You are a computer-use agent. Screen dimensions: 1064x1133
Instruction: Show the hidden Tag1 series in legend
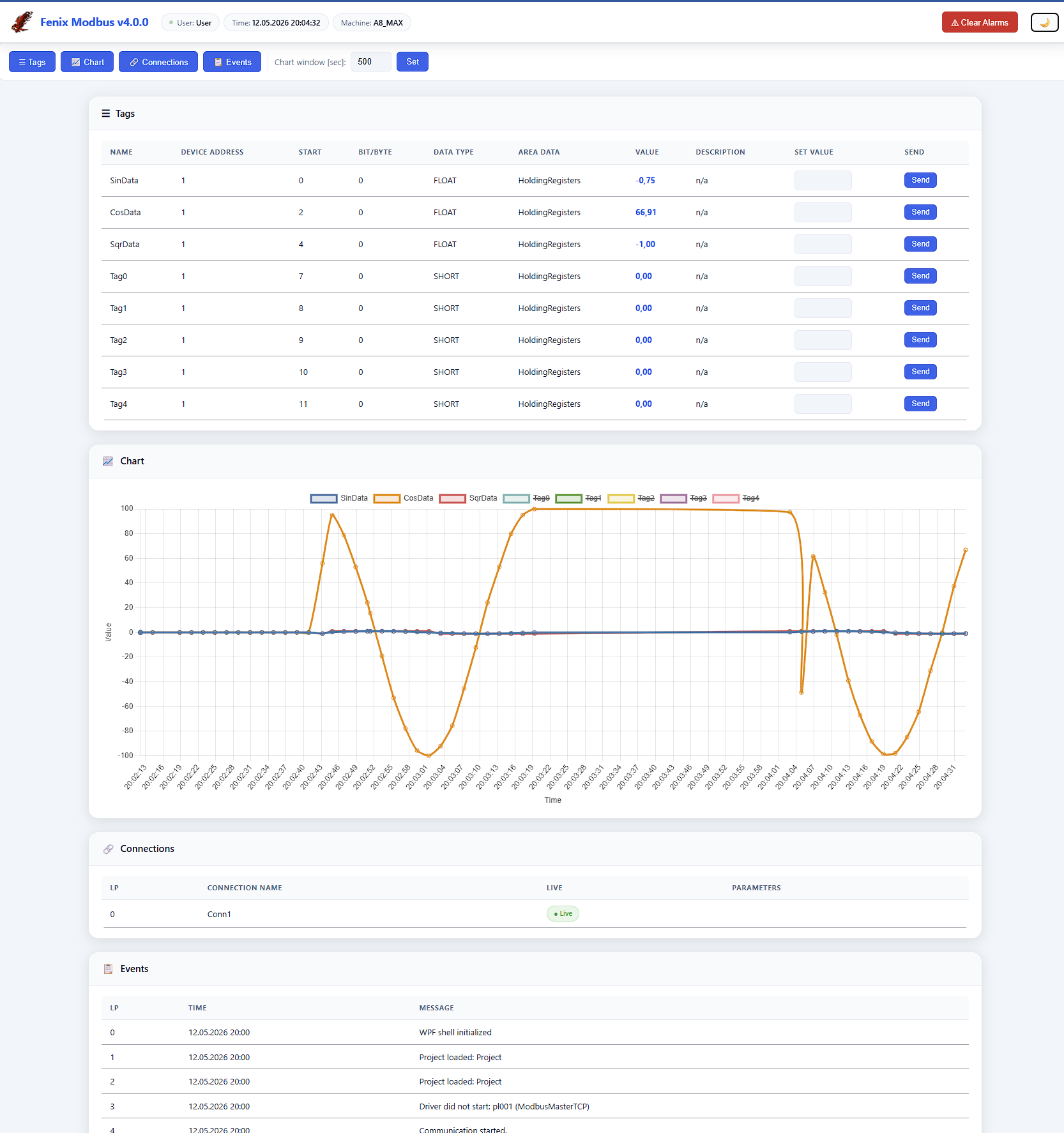coord(579,498)
